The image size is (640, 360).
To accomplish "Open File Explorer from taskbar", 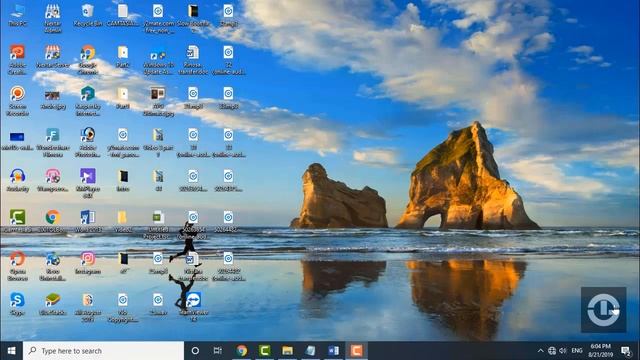I will (x=287, y=351).
